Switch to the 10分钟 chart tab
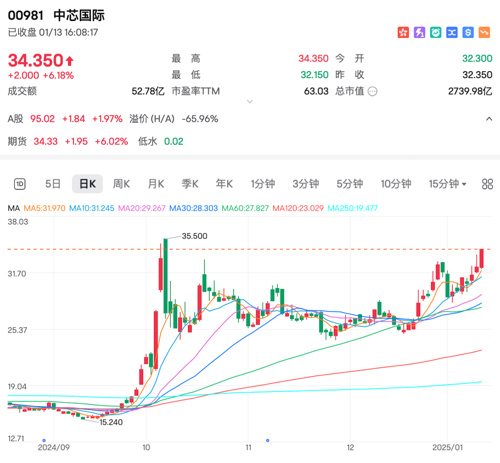The width and height of the screenshot is (500, 463). tap(396, 184)
